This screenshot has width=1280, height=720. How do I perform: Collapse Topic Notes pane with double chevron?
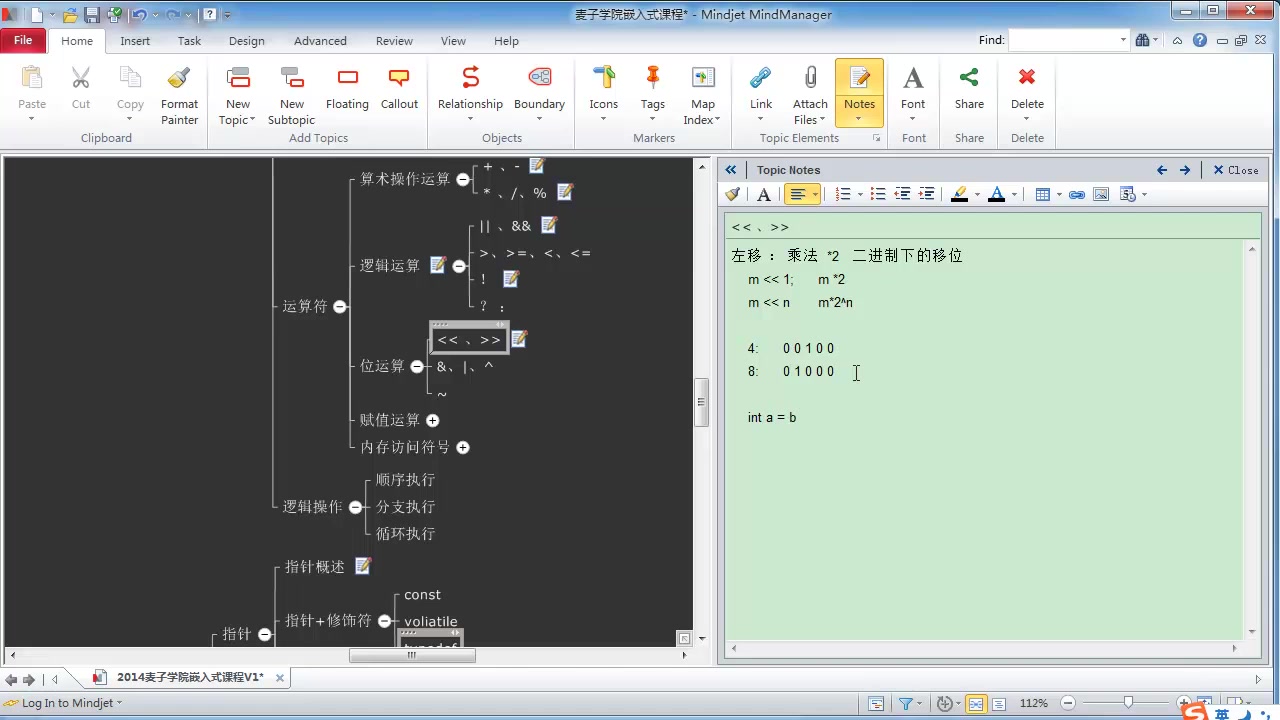click(730, 170)
